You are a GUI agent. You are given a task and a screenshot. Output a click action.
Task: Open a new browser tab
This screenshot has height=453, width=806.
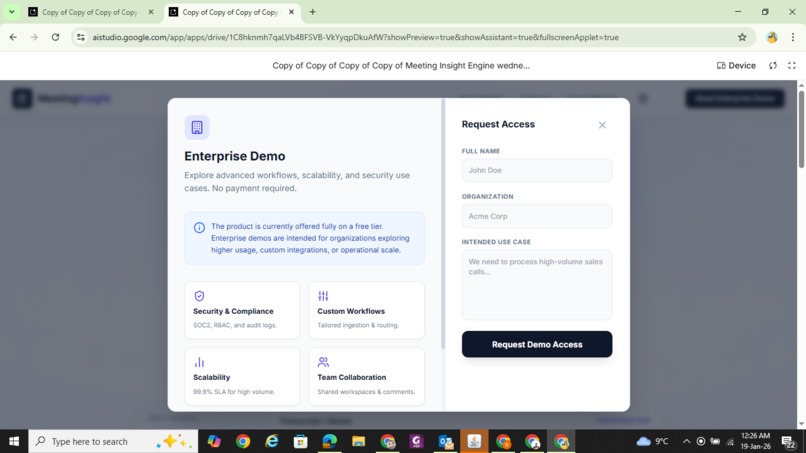[x=313, y=12]
